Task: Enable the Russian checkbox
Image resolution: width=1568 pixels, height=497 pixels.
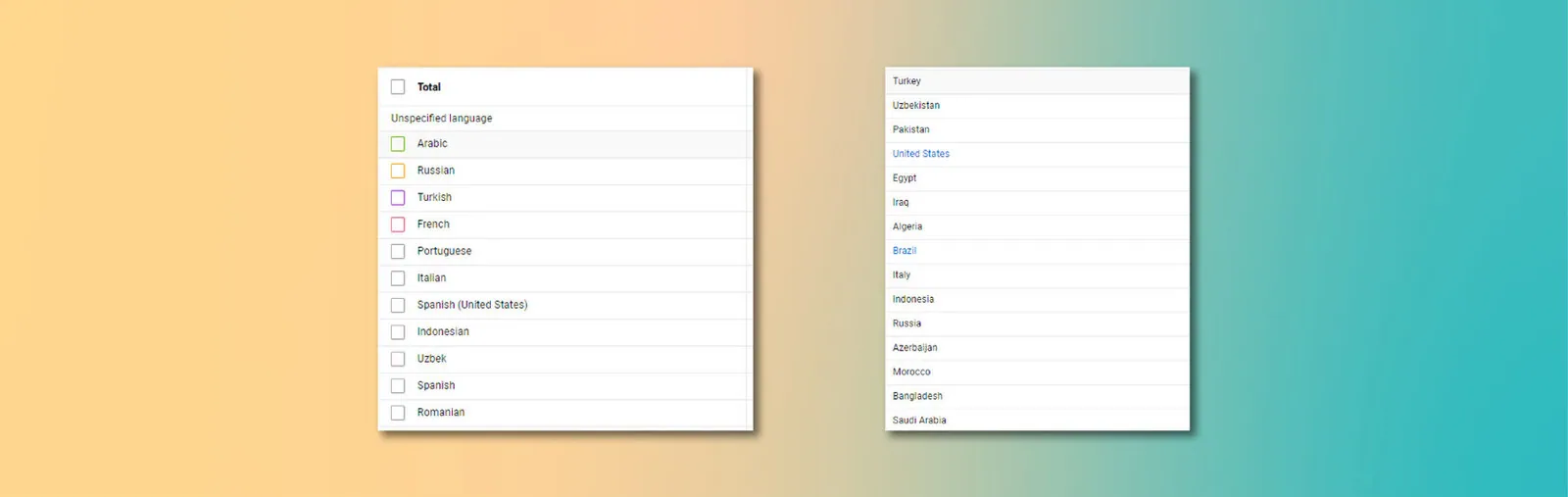Action: pos(398,171)
